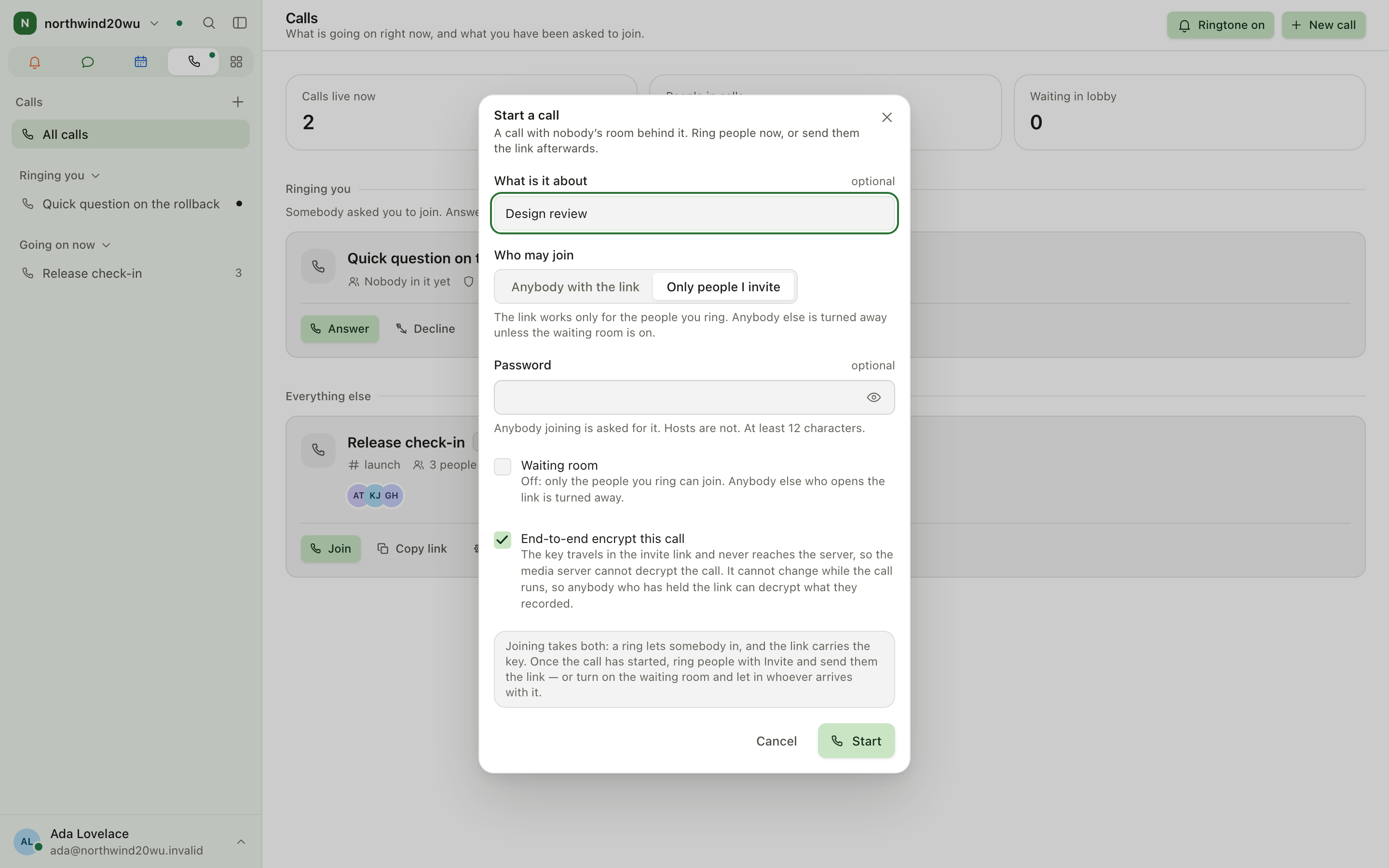Screen dimensions: 1389x868
Task: Select Anybody with the link option
Action: click(575, 286)
